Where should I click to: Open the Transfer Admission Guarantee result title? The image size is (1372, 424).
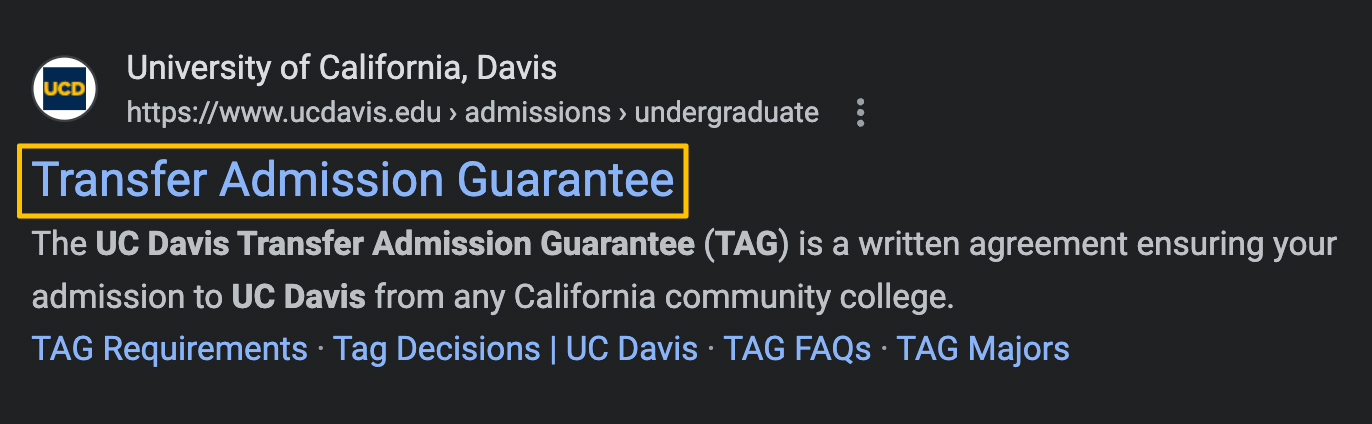[353, 180]
